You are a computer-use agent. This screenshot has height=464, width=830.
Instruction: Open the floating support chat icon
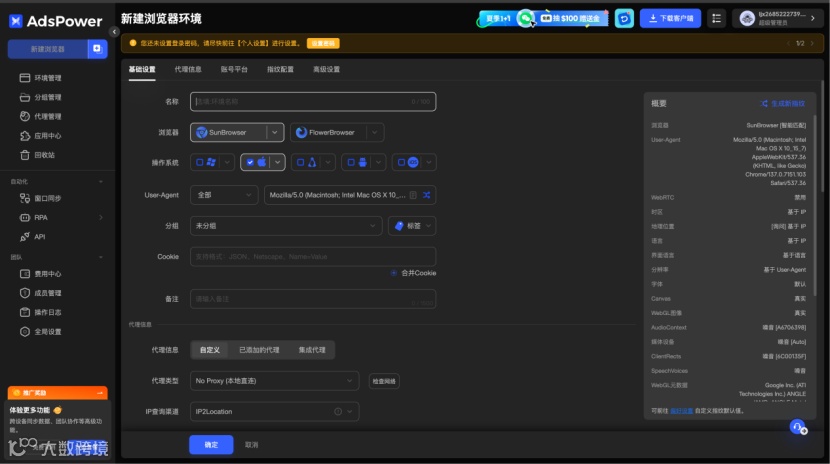coord(798,427)
